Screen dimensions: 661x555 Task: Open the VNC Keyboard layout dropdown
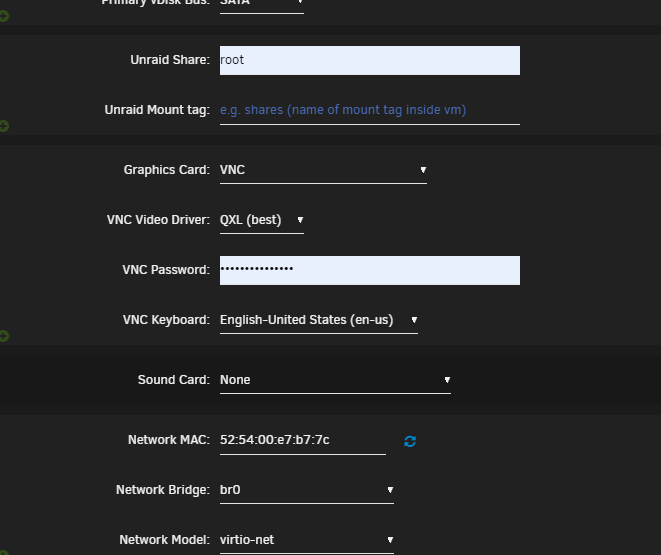(319, 320)
